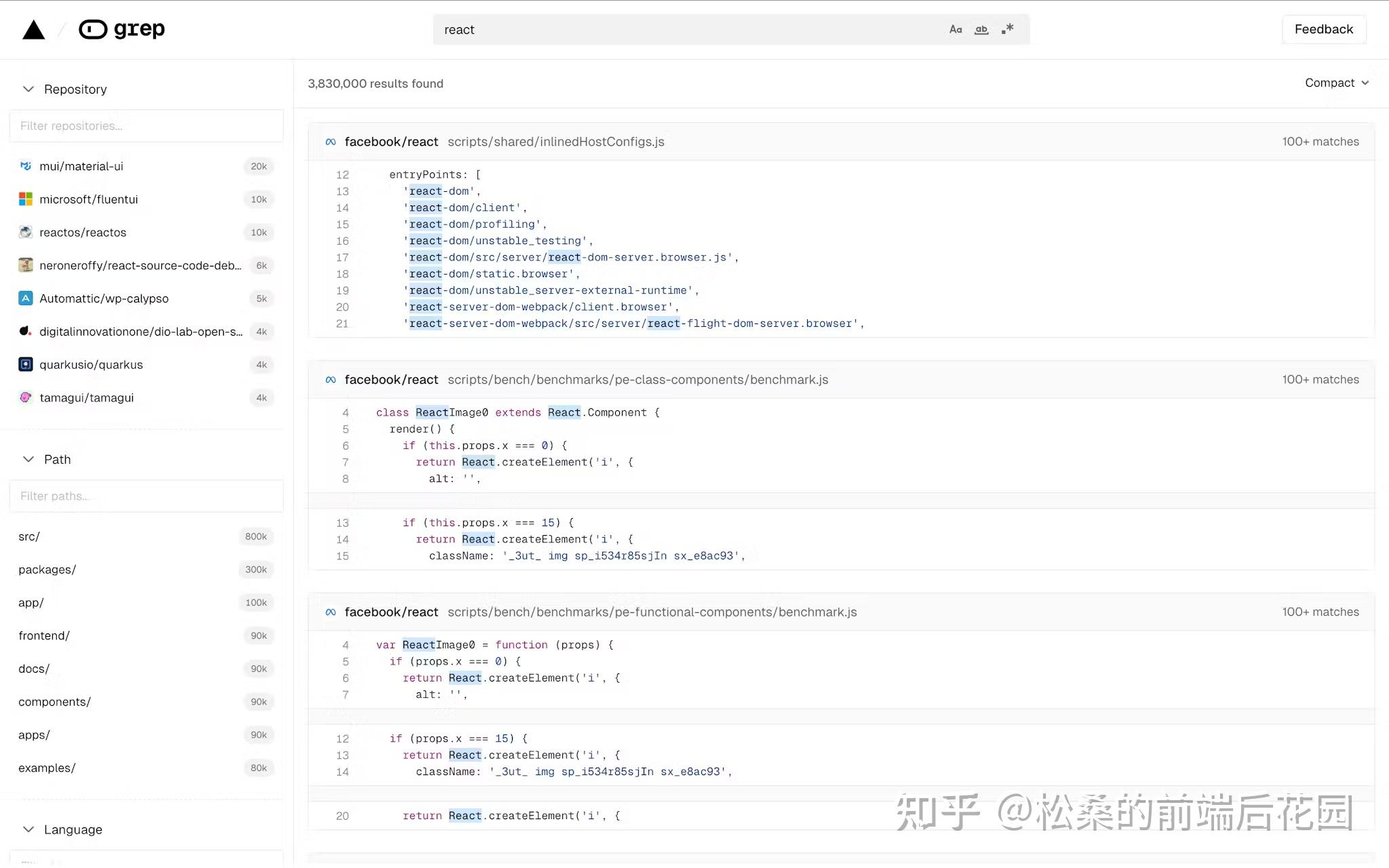
Task: Open the grep home via its logo
Action: pos(121,28)
